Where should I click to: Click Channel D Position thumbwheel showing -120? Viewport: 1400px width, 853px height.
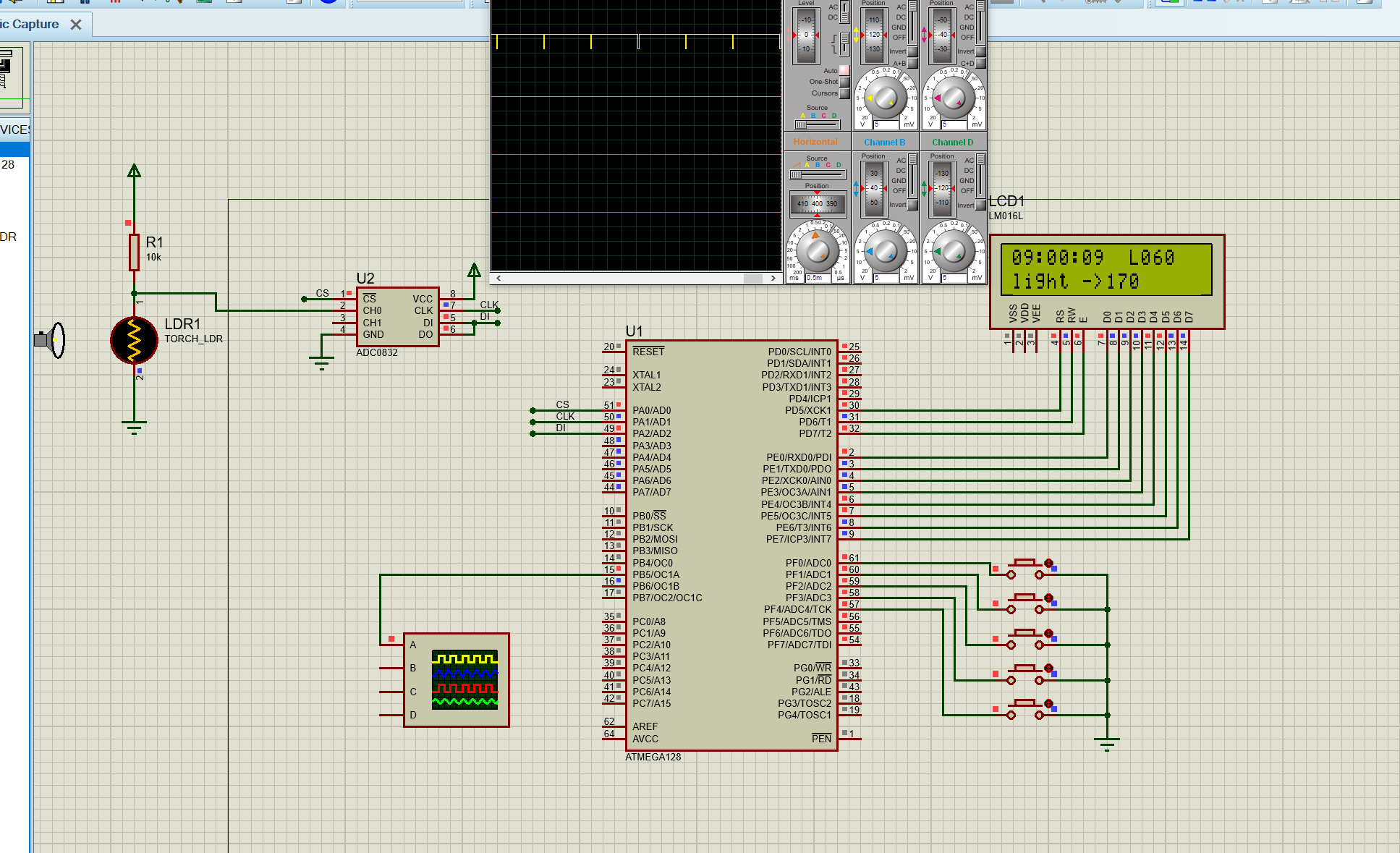coord(942,188)
